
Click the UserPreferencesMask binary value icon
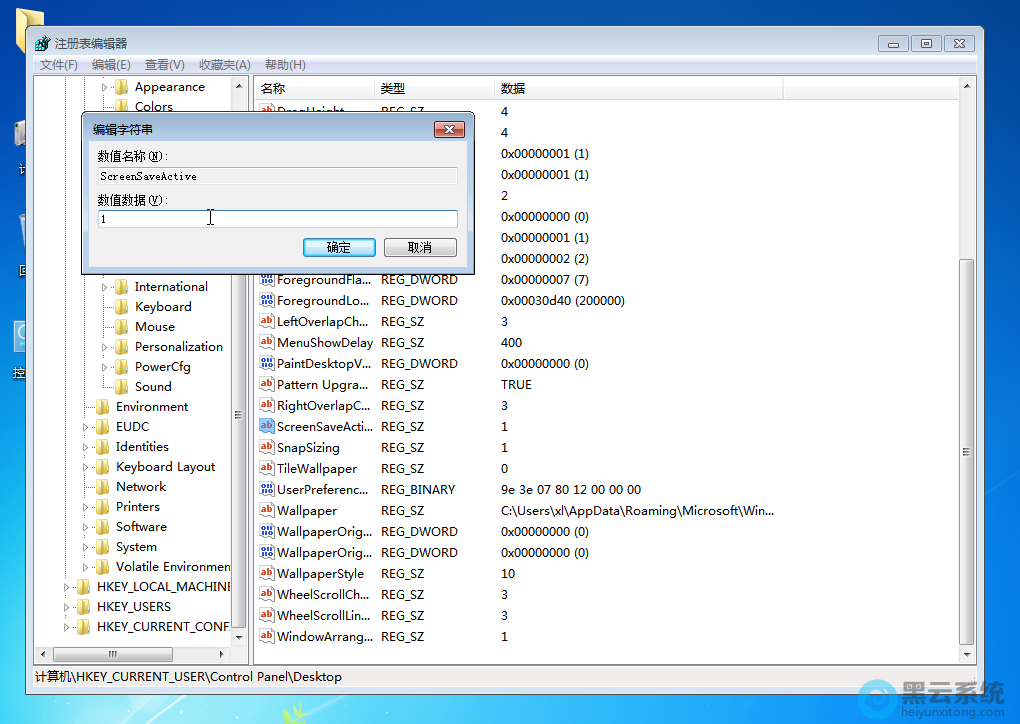267,489
